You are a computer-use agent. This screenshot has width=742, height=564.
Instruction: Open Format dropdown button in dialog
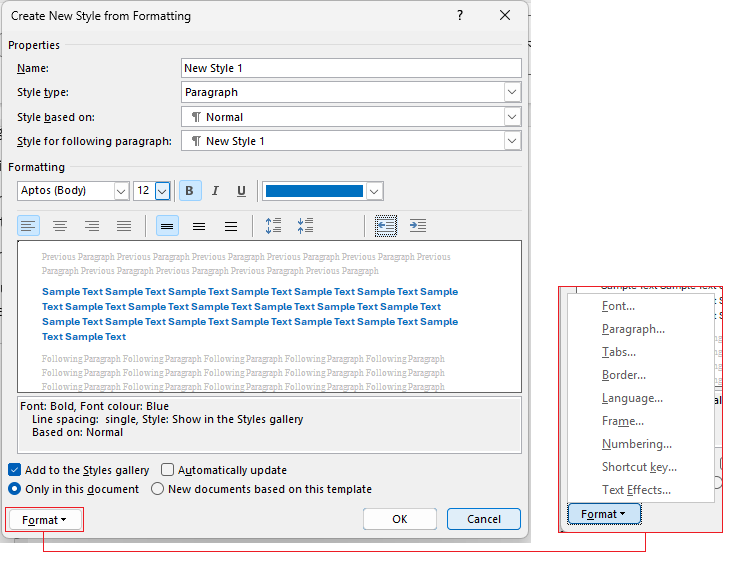coord(44,520)
